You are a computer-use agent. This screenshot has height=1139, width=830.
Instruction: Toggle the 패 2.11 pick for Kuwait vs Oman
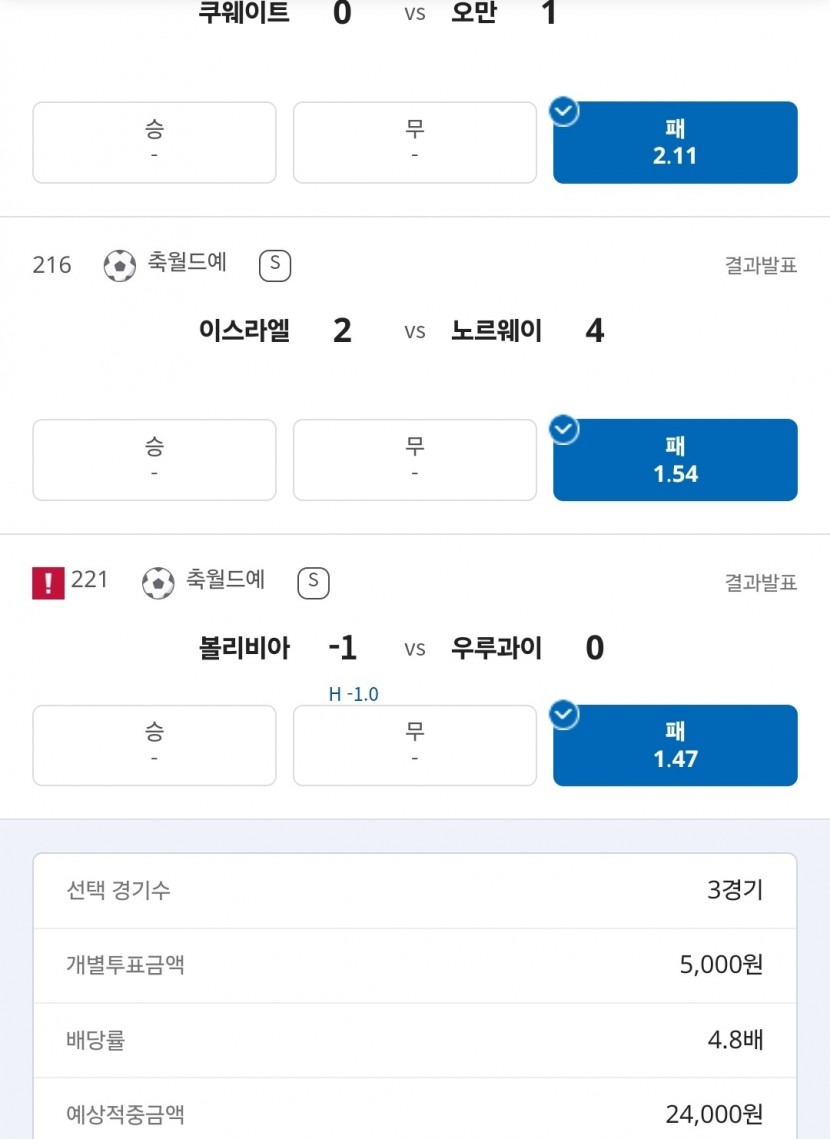[x=675, y=142]
